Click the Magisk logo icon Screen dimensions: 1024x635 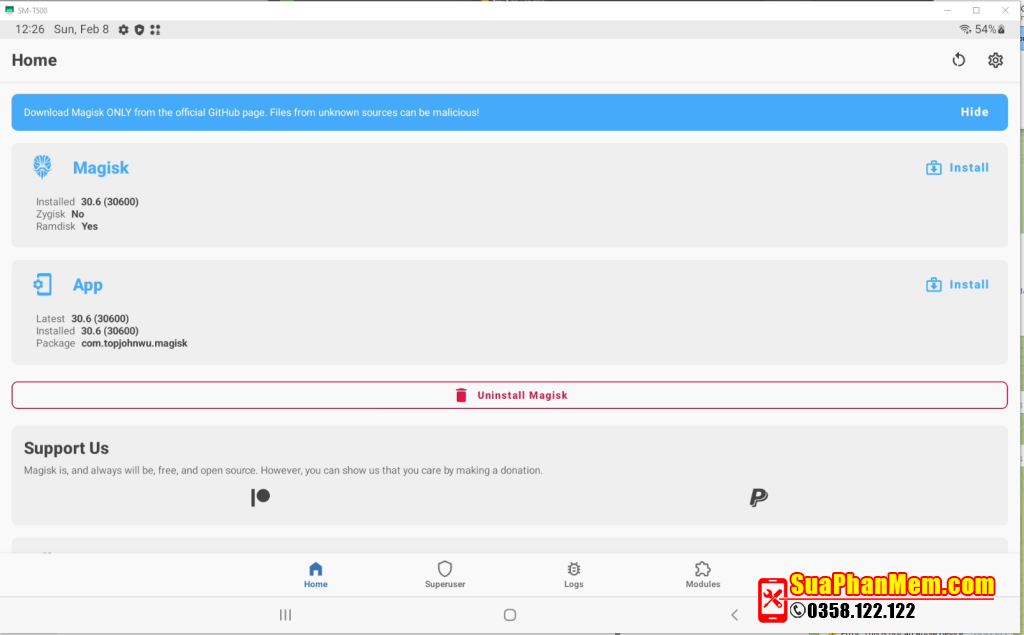pos(42,167)
